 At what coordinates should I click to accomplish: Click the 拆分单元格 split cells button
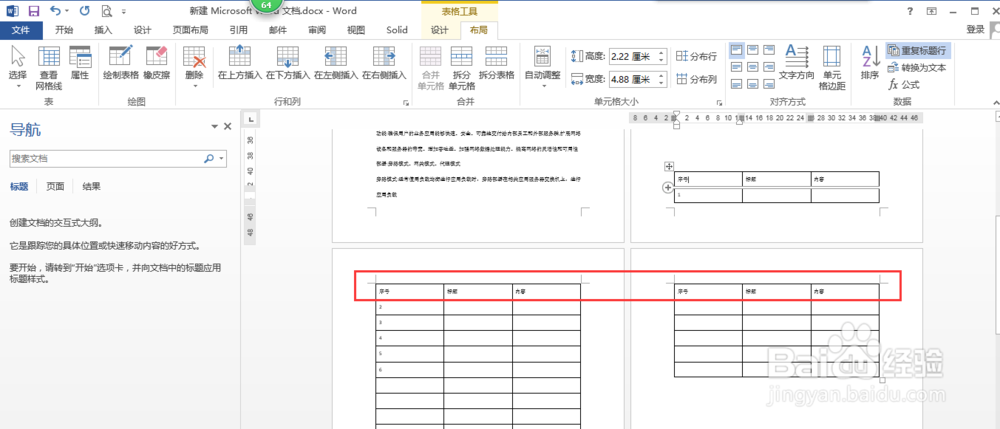(x=462, y=68)
